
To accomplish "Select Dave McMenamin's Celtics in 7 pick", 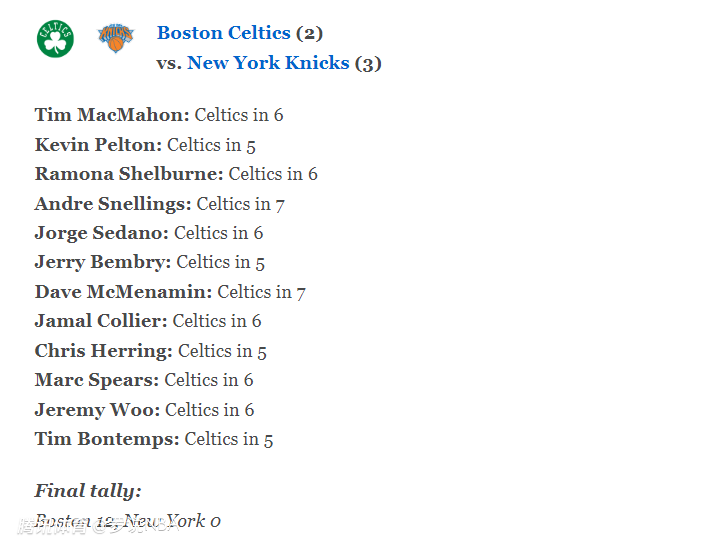I will click(170, 292).
